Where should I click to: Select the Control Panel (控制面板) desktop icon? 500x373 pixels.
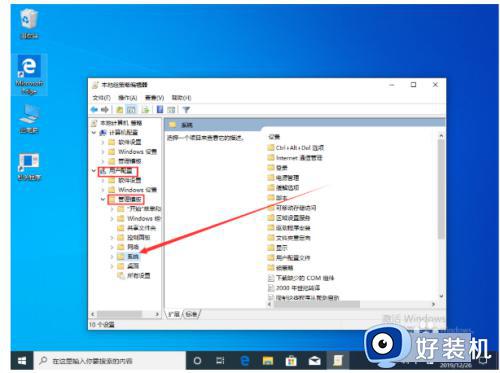pos(29,167)
